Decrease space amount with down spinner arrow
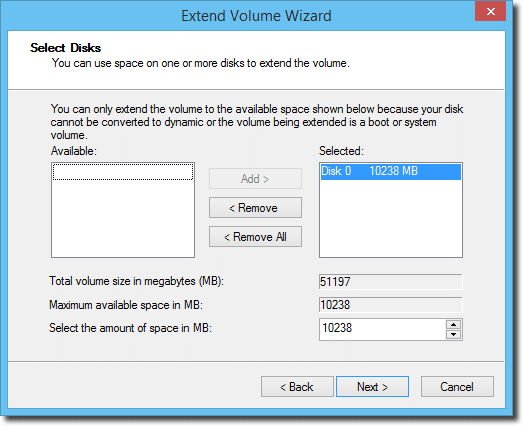 tap(453, 334)
